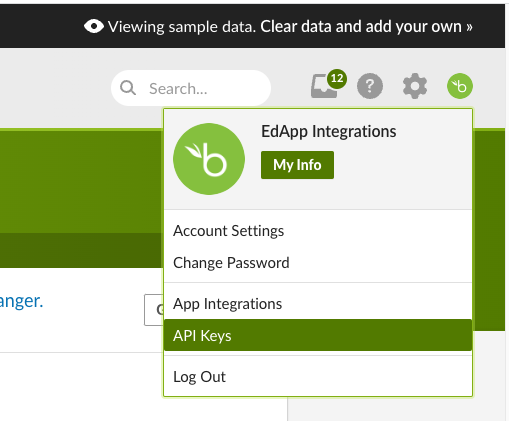Viewport: 509px width, 421px height.
Task: Open the help question mark icon
Action: 370,86
